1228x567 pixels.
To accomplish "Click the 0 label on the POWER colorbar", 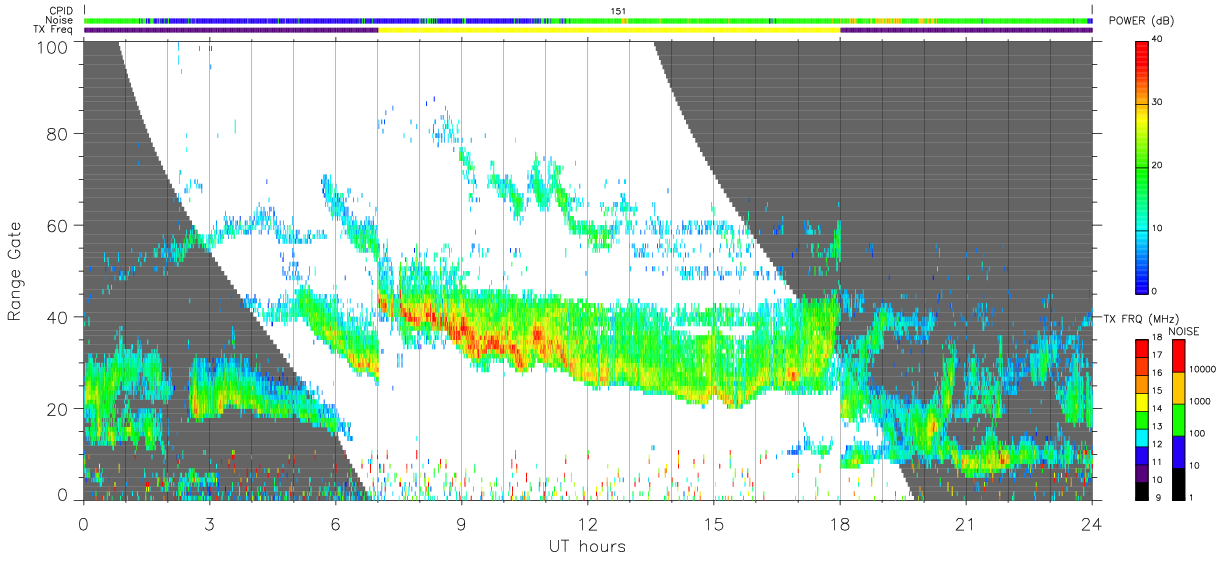I will [x=1155, y=291].
